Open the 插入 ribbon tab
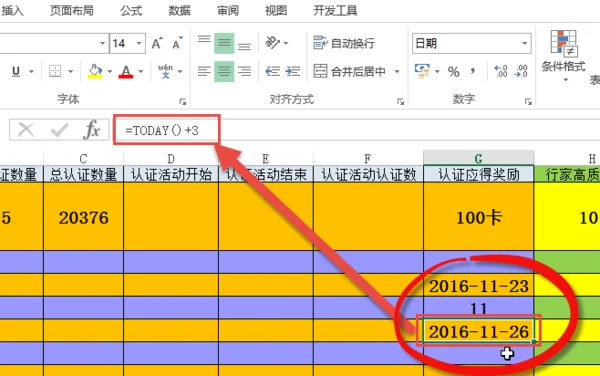The height and width of the screenshot is (376, 600). click(x=12, y=11)
